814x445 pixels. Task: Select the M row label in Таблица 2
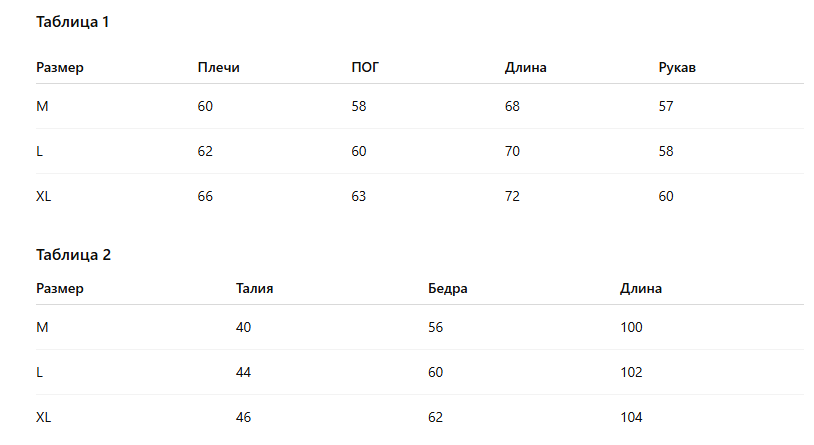click(42, 327)
